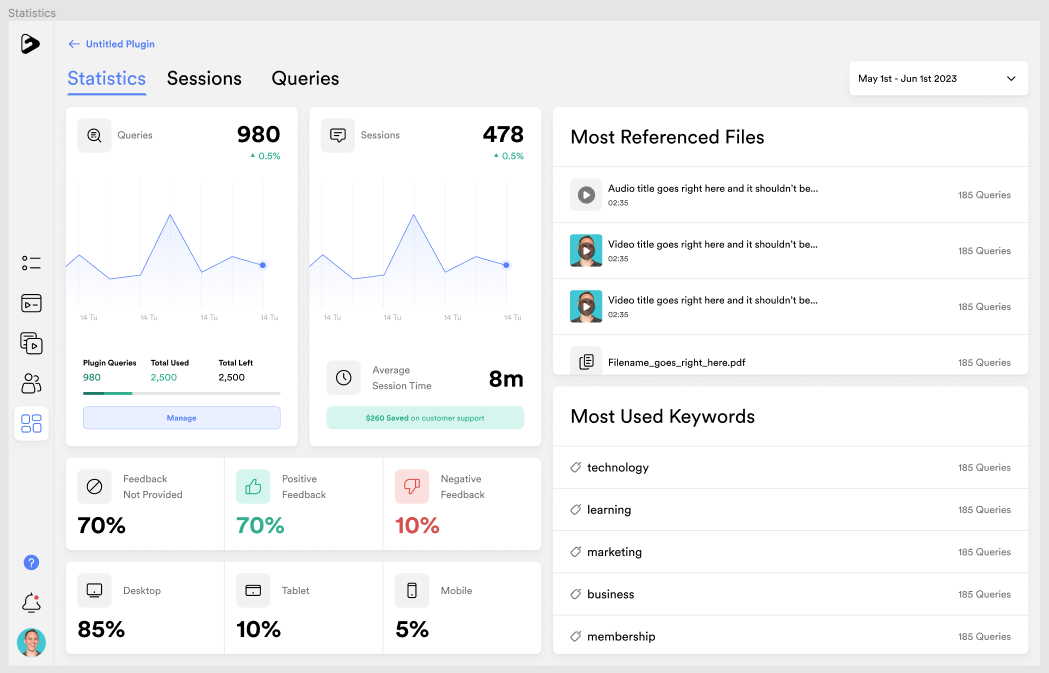Click the tag icon beside learning

click(x=575, y=510)
